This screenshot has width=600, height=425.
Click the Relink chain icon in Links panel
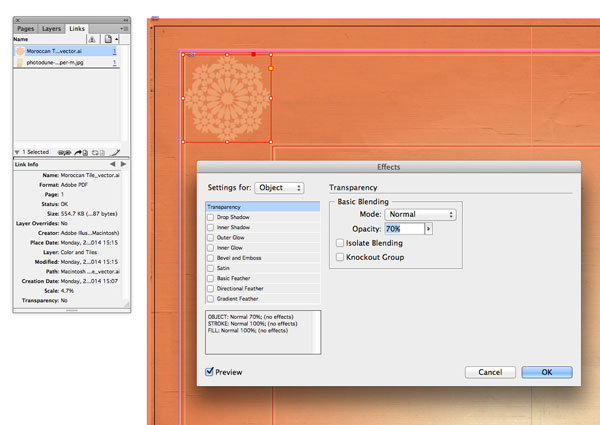[64, 153]
